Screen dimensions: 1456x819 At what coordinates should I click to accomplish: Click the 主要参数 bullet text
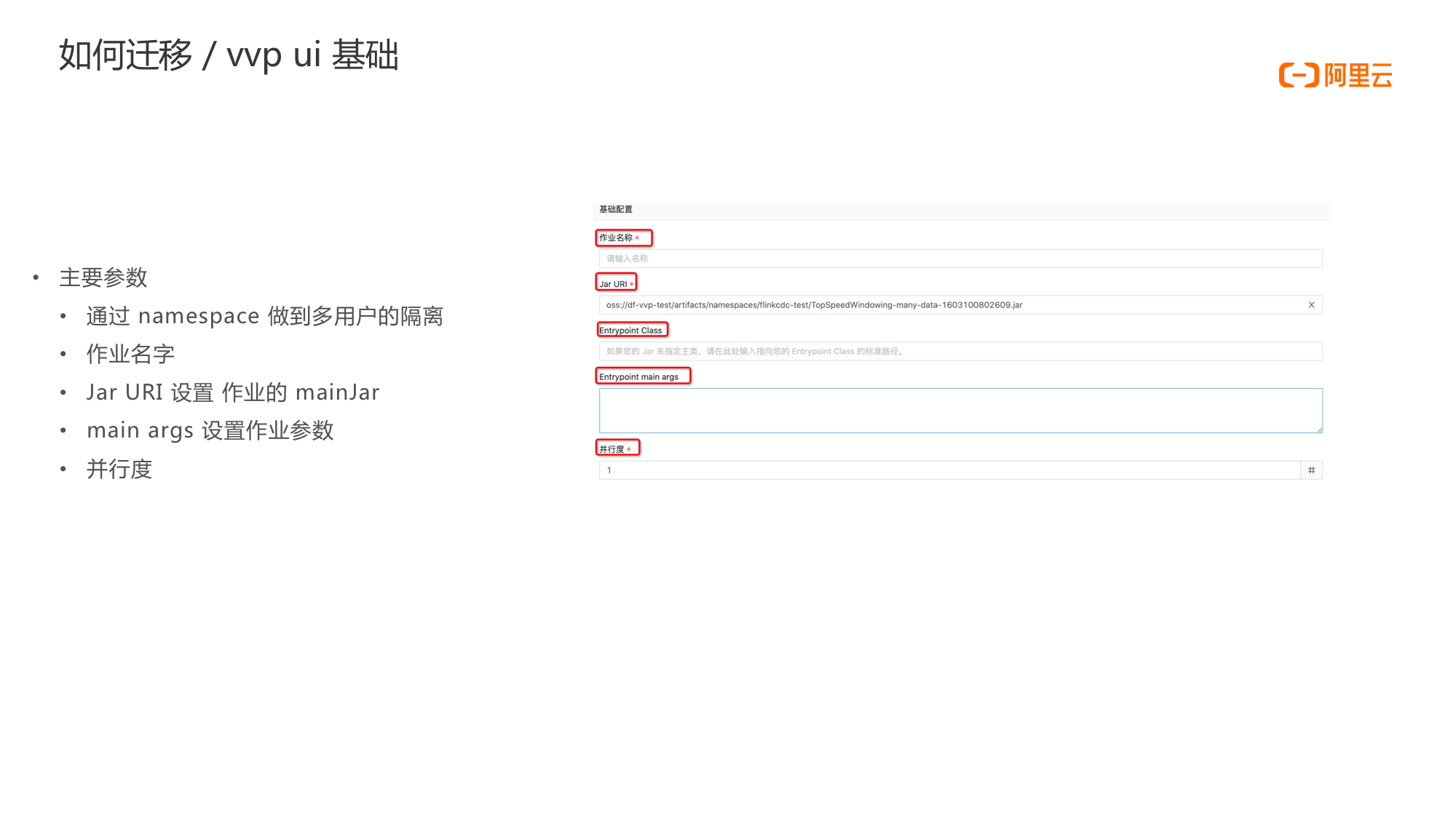(x=103, y=277)
